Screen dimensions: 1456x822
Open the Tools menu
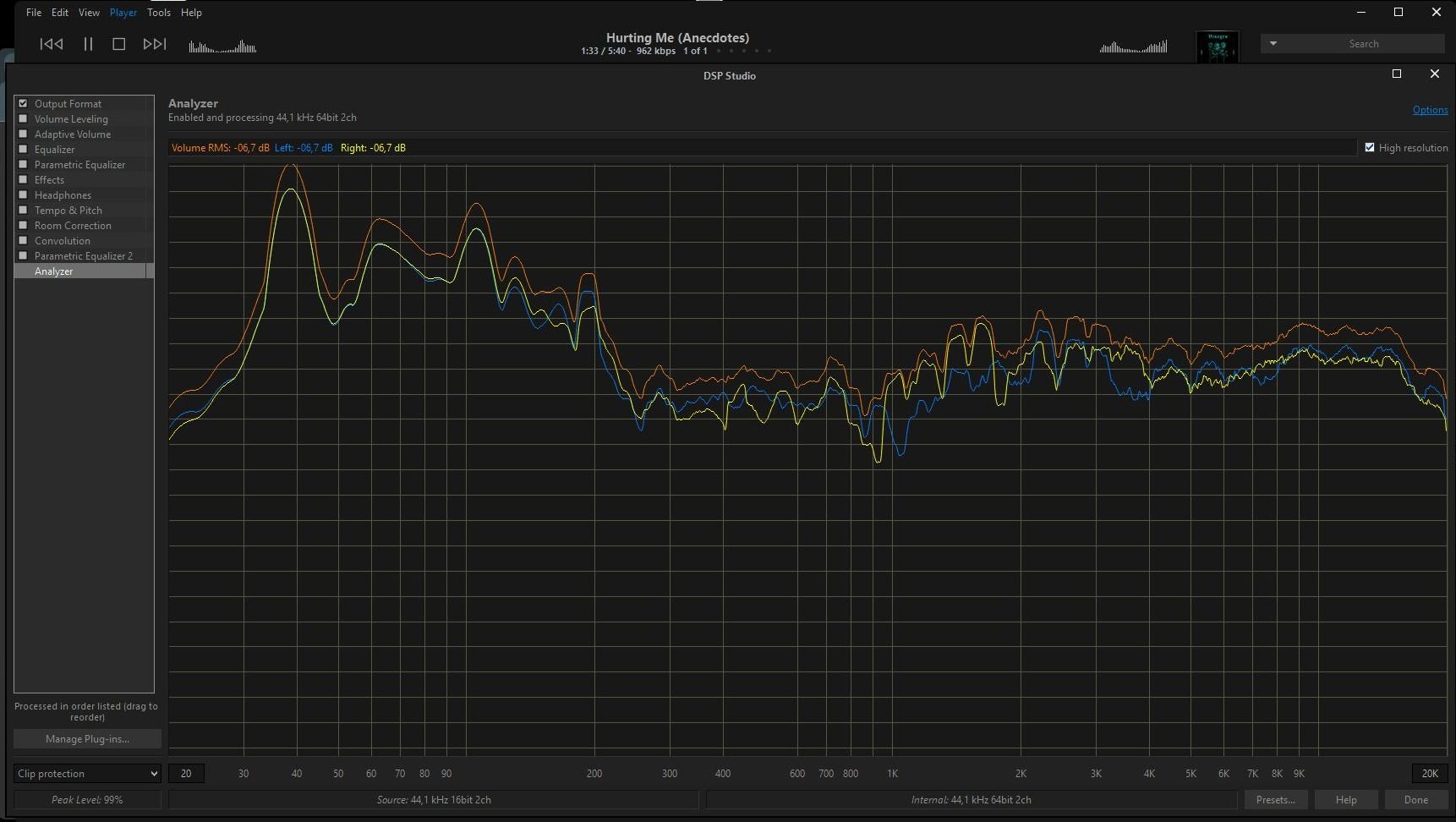[x=159, y=13]
